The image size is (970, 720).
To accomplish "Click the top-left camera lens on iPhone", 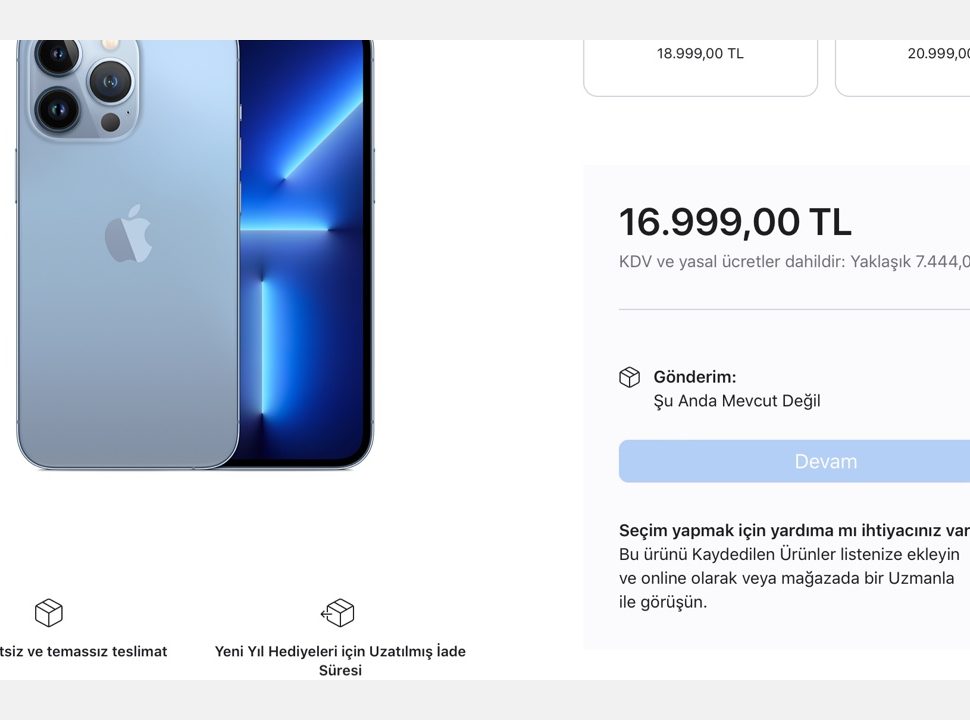I will click(58, 55).
